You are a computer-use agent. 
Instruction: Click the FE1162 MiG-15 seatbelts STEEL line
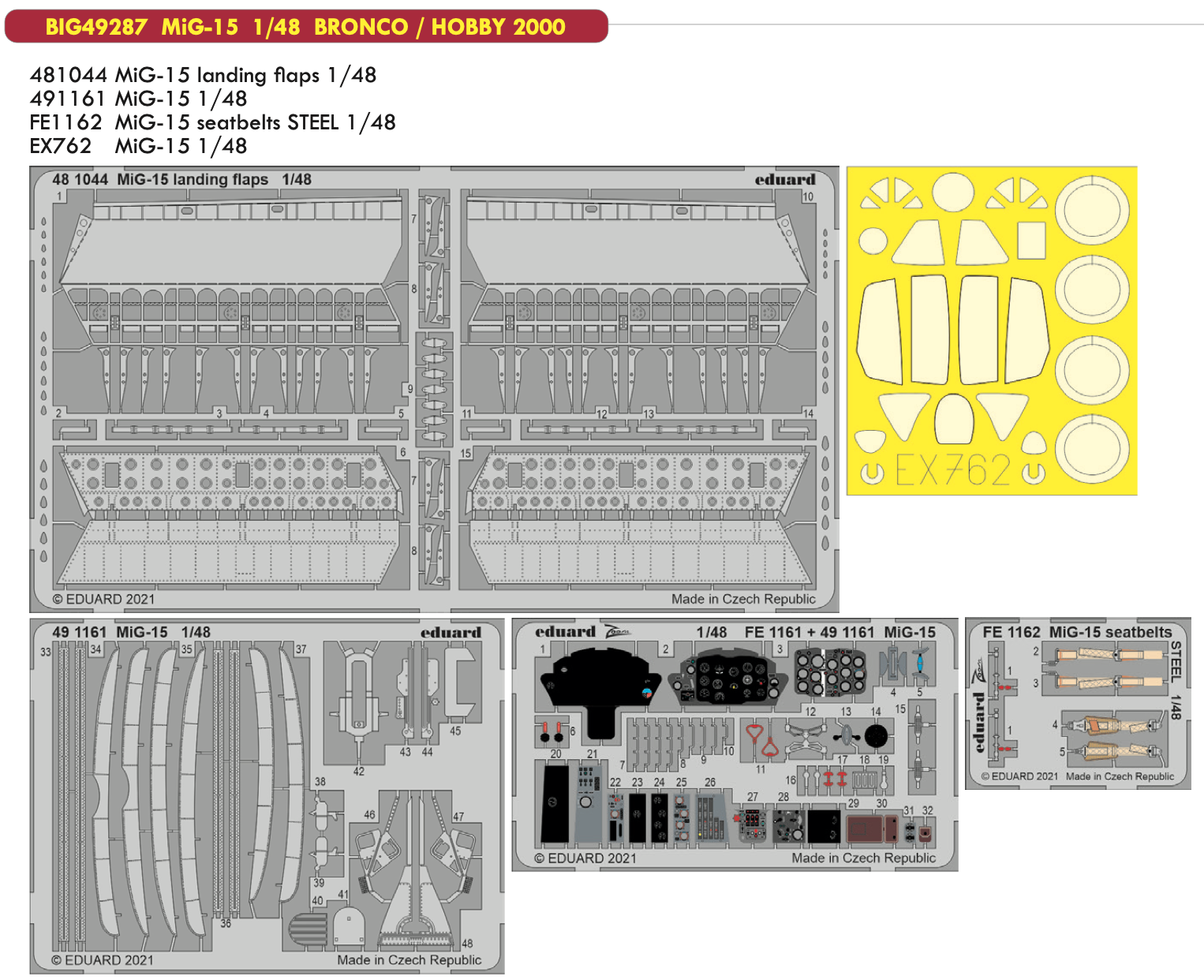(x=212, y=122)
